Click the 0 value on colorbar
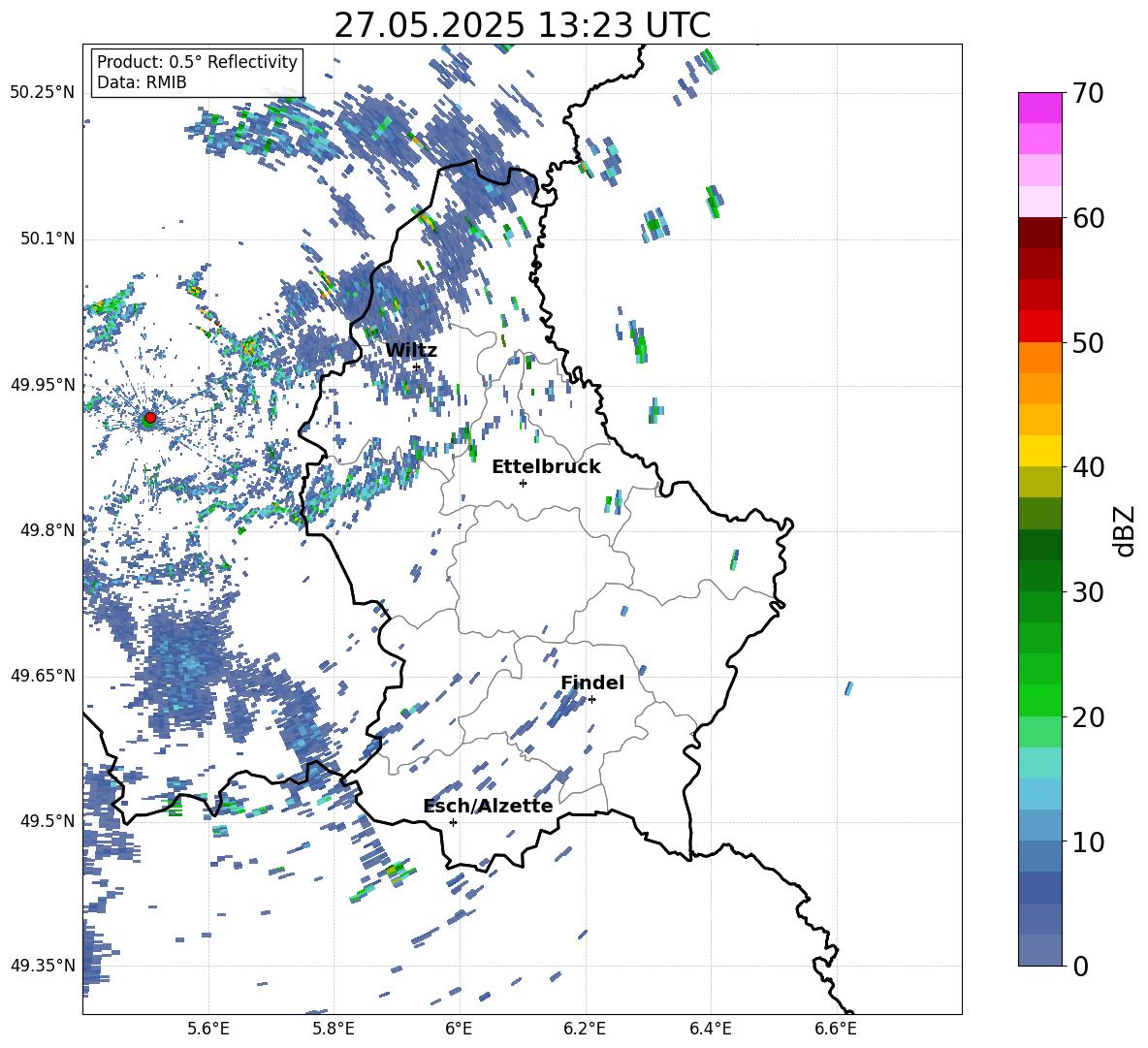This screenshot has height=1048, width=1148. pyautogui.click(x=1081, y=966)
